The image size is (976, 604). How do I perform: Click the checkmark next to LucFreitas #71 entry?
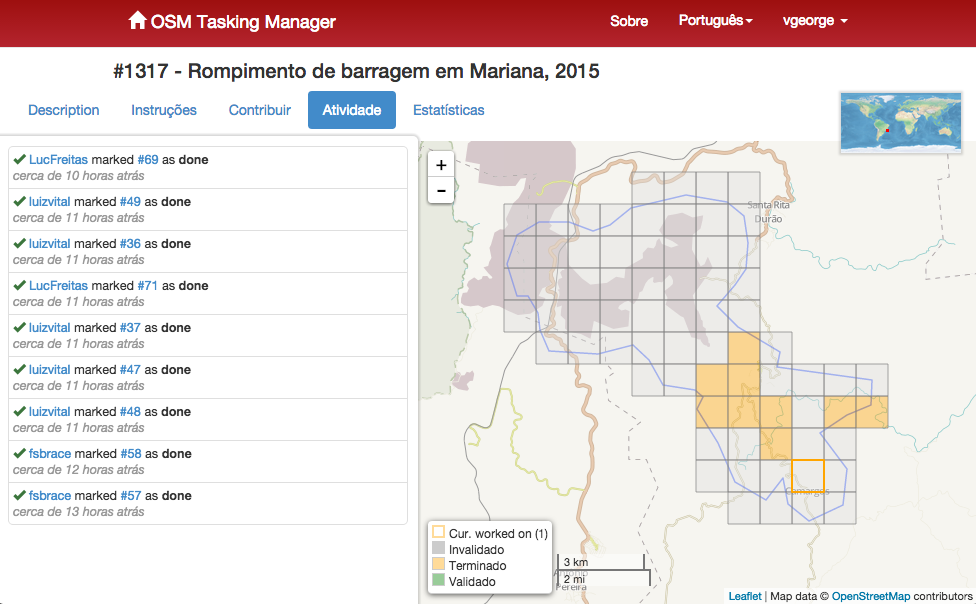(18, 285)
